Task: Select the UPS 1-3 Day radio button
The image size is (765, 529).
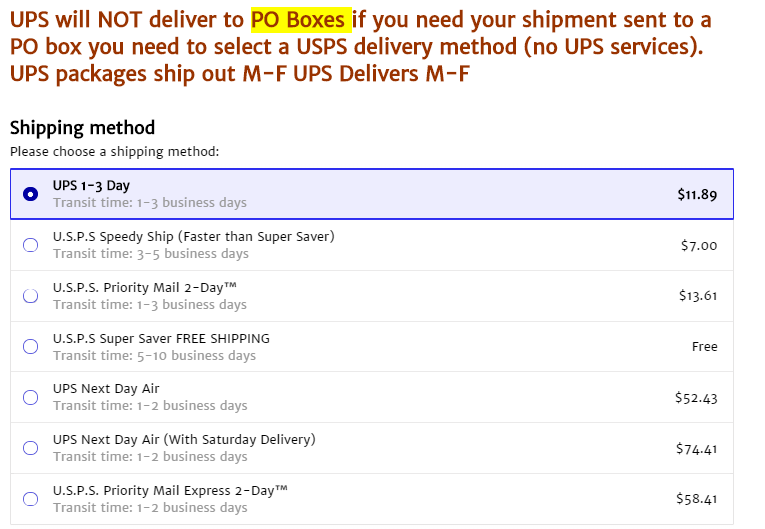Action: 30,194
